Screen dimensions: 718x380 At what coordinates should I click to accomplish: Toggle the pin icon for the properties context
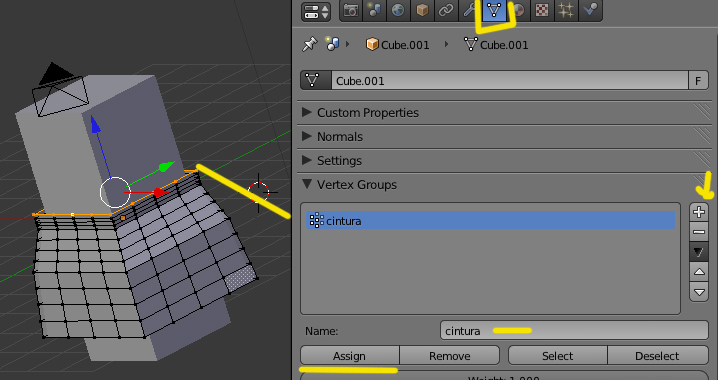(x=310, y=44)
